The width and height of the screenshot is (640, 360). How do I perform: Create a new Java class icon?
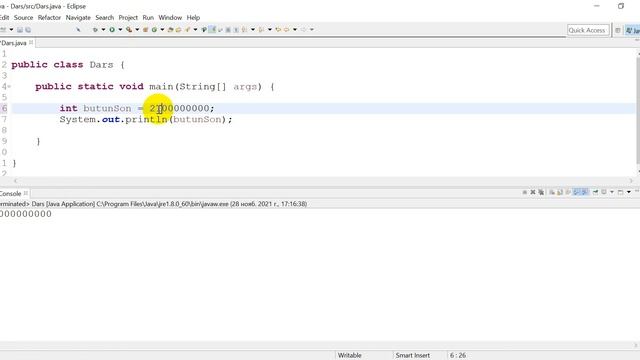pyautogui.click(x=154, y=29)
